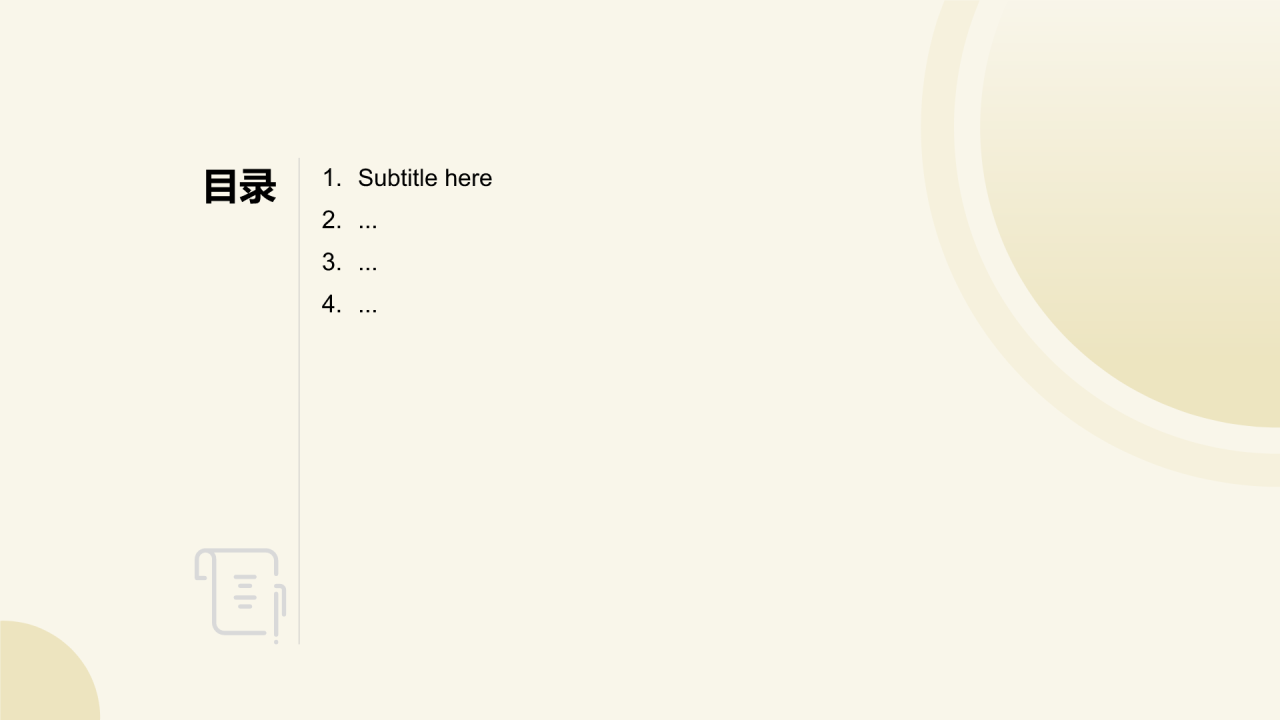Select the text lines inside the scroll icon
Screen dimensions: 1280x720
pos(245,592)
